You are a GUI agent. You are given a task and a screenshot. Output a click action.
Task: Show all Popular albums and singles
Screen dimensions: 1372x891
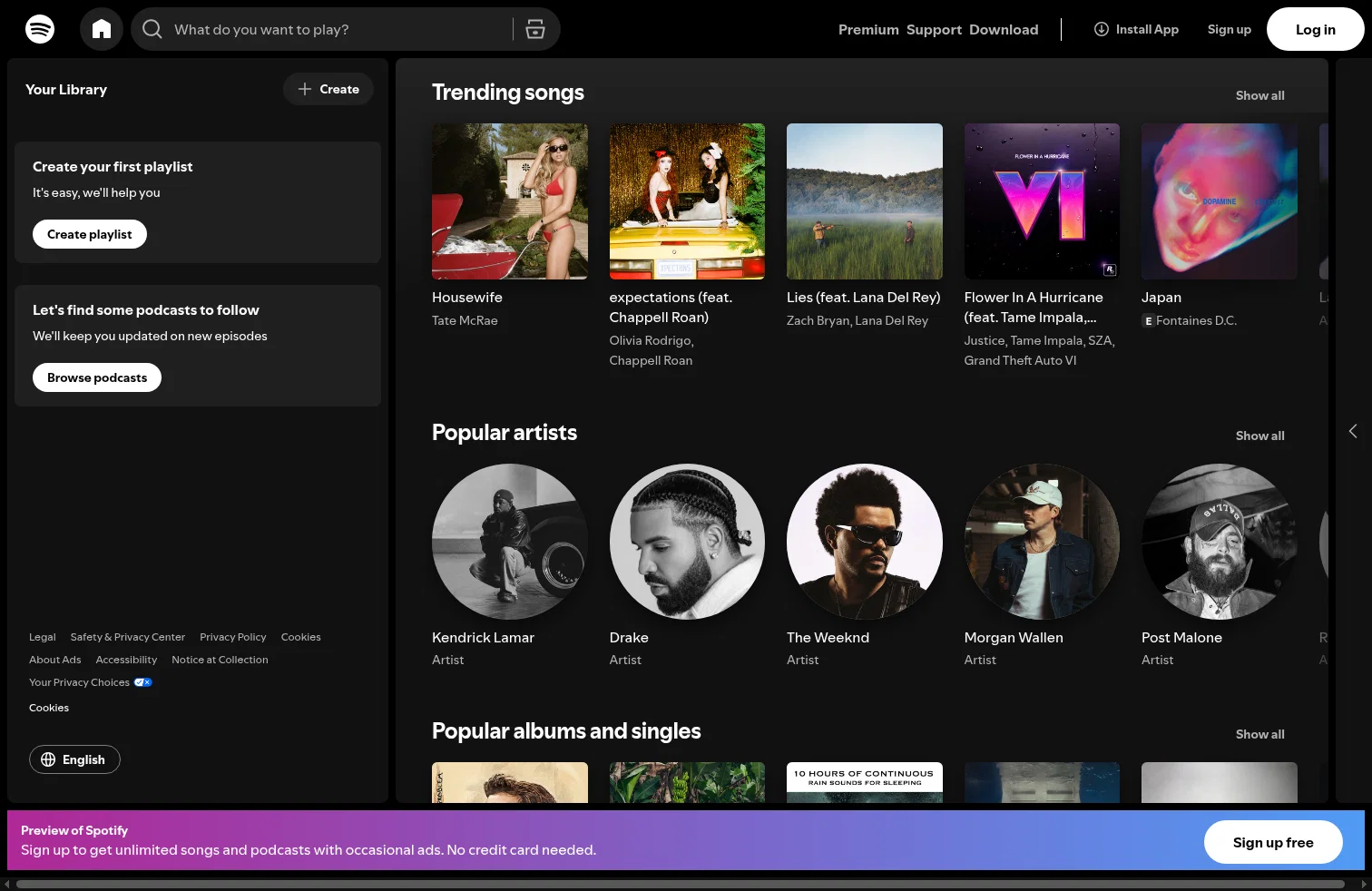click(1259, 734)
